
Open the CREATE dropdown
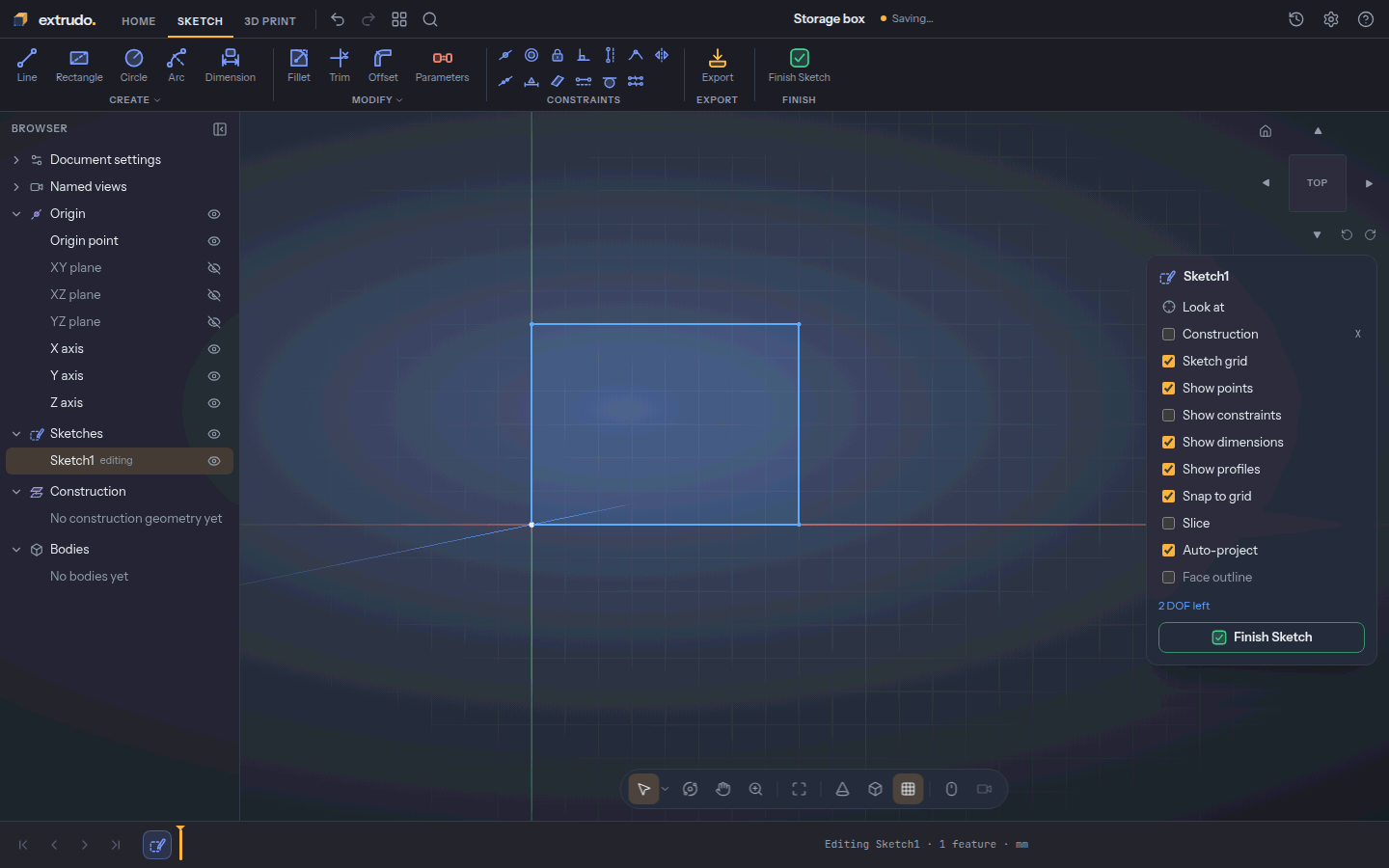tap(135, 100)
